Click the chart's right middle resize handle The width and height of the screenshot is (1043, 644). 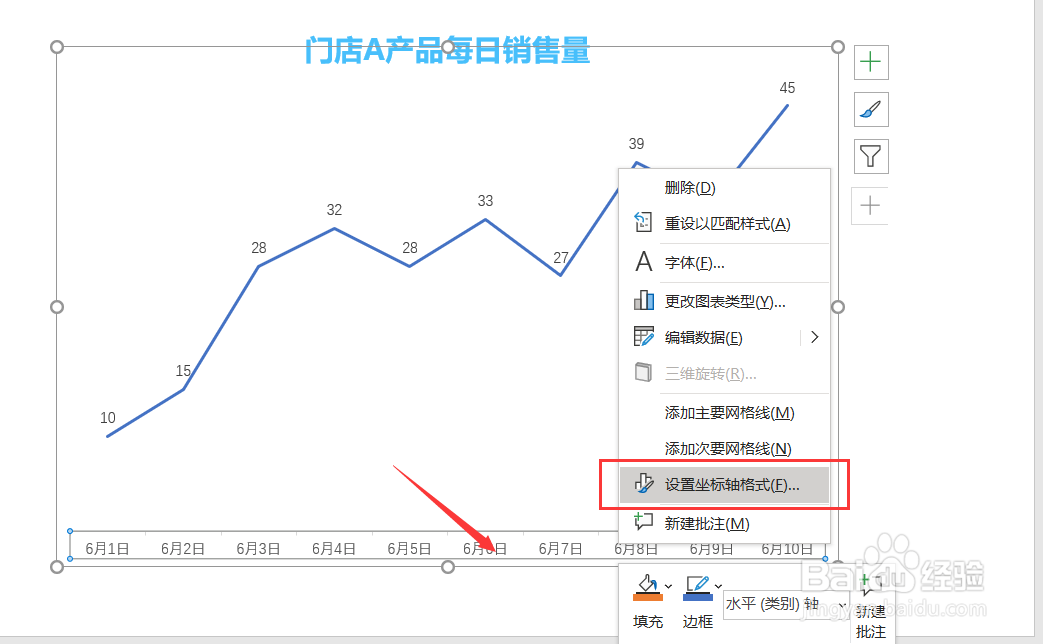point(838,307)
